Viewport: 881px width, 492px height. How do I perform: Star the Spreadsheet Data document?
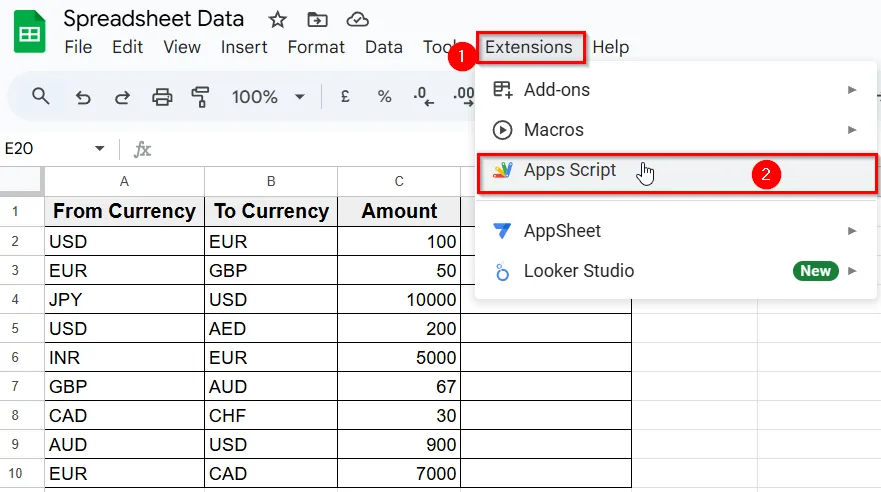[x=277, y=20]
